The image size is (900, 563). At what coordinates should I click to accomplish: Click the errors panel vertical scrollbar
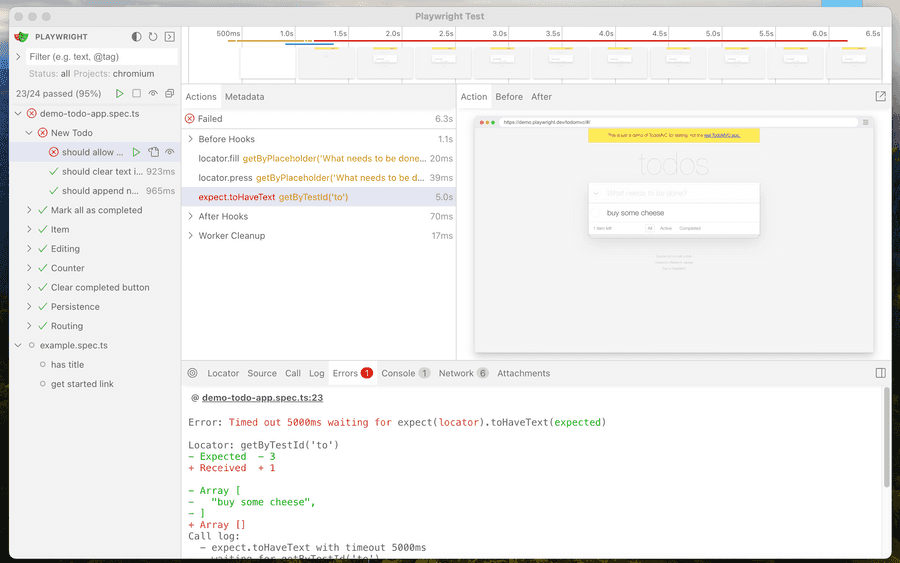(x=887, y=436)
